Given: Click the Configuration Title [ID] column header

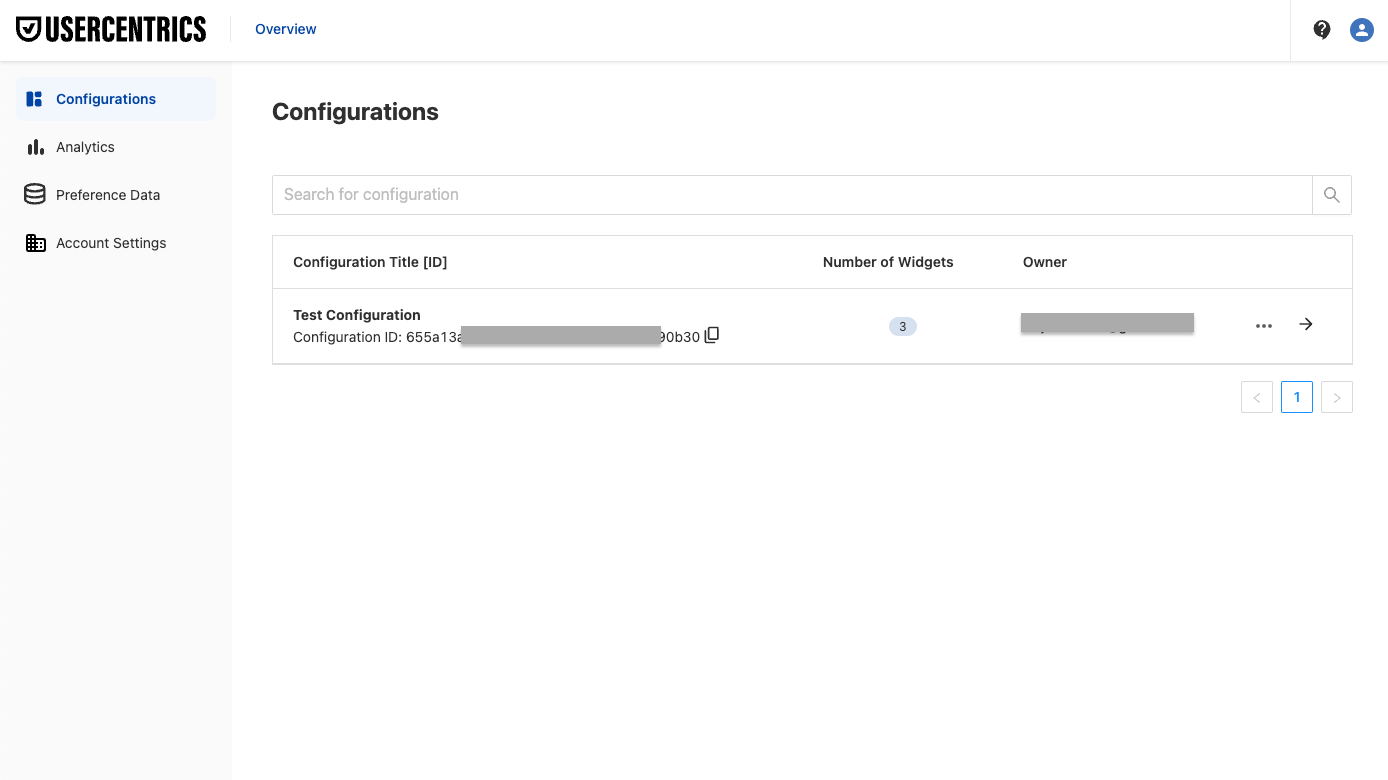Looking at the screenshot, I should [x=370, y=262].
